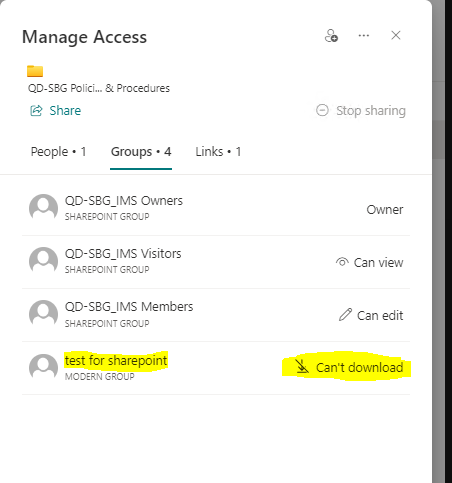Click the Stop sharing button
452x483 pixels.
361,110
